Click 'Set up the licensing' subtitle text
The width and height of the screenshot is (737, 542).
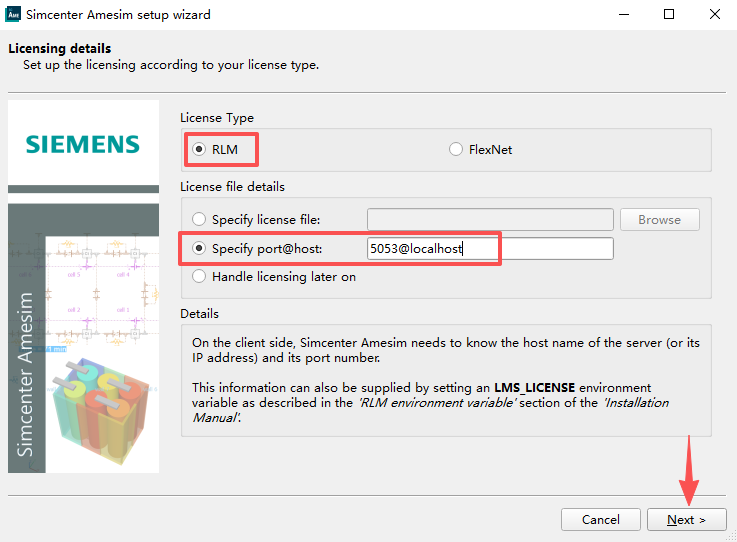(x=171, y=65)
